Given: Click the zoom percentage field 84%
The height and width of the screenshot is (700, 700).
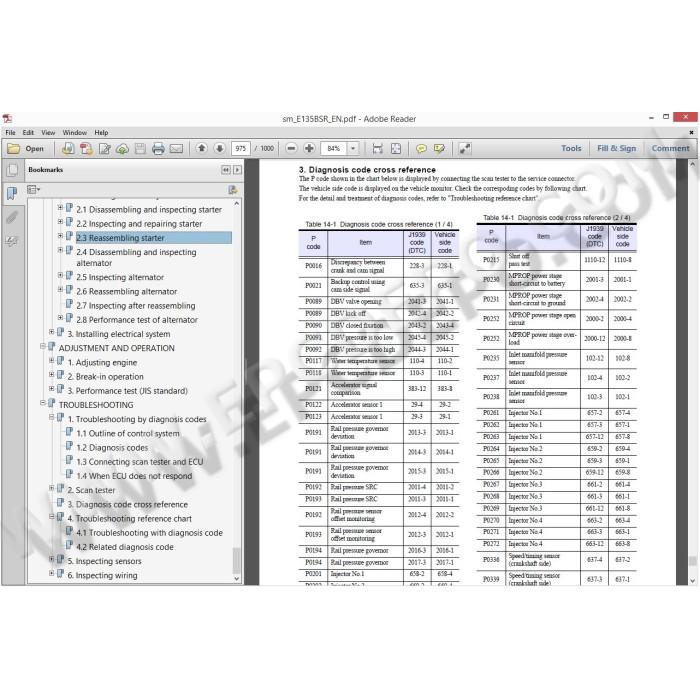Looking at the screenshot, I should pos(333,148).
